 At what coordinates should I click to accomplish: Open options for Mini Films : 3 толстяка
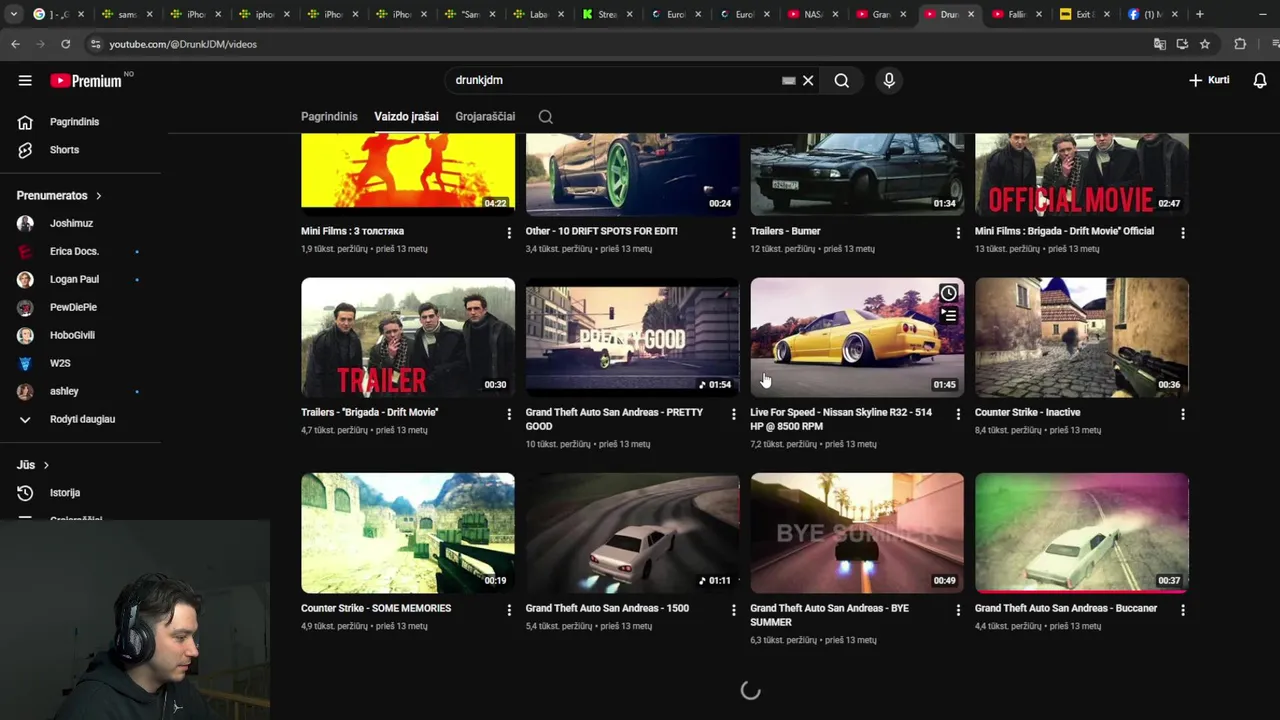click(x=509, y=233)
